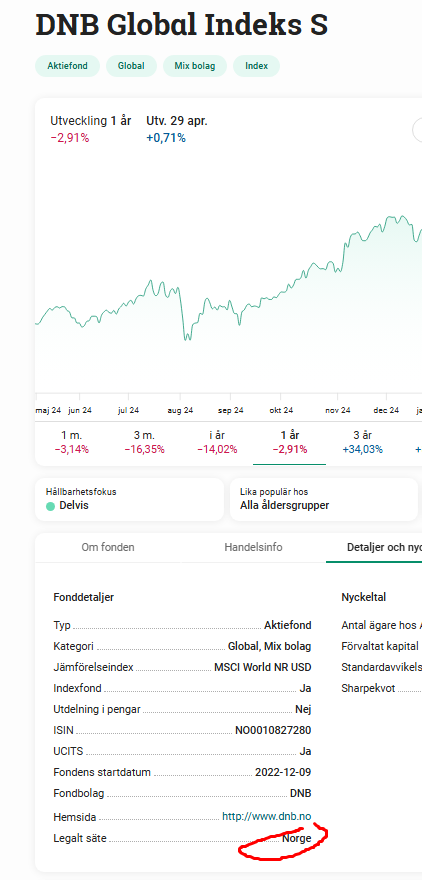Click the Global tag chip

tap(131, 66)
